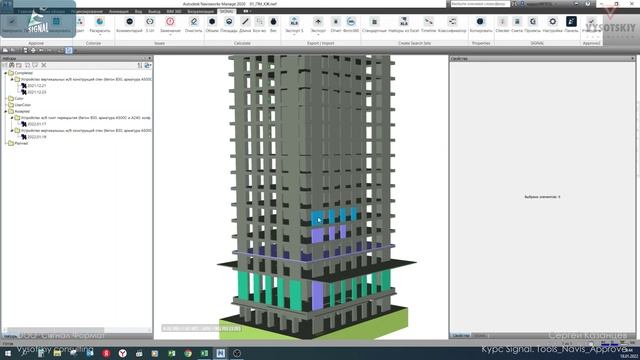Open the dropdown arrow under Замечания

[170, 35]
